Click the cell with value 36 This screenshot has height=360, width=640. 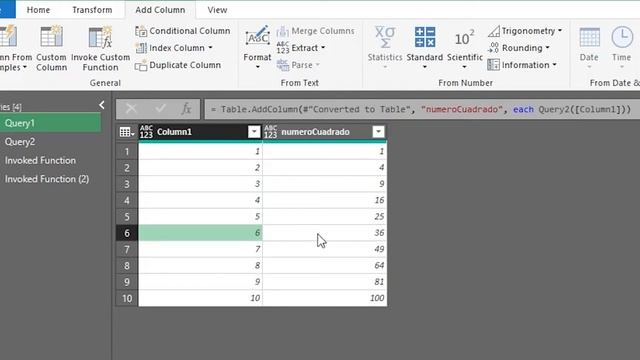325,233
